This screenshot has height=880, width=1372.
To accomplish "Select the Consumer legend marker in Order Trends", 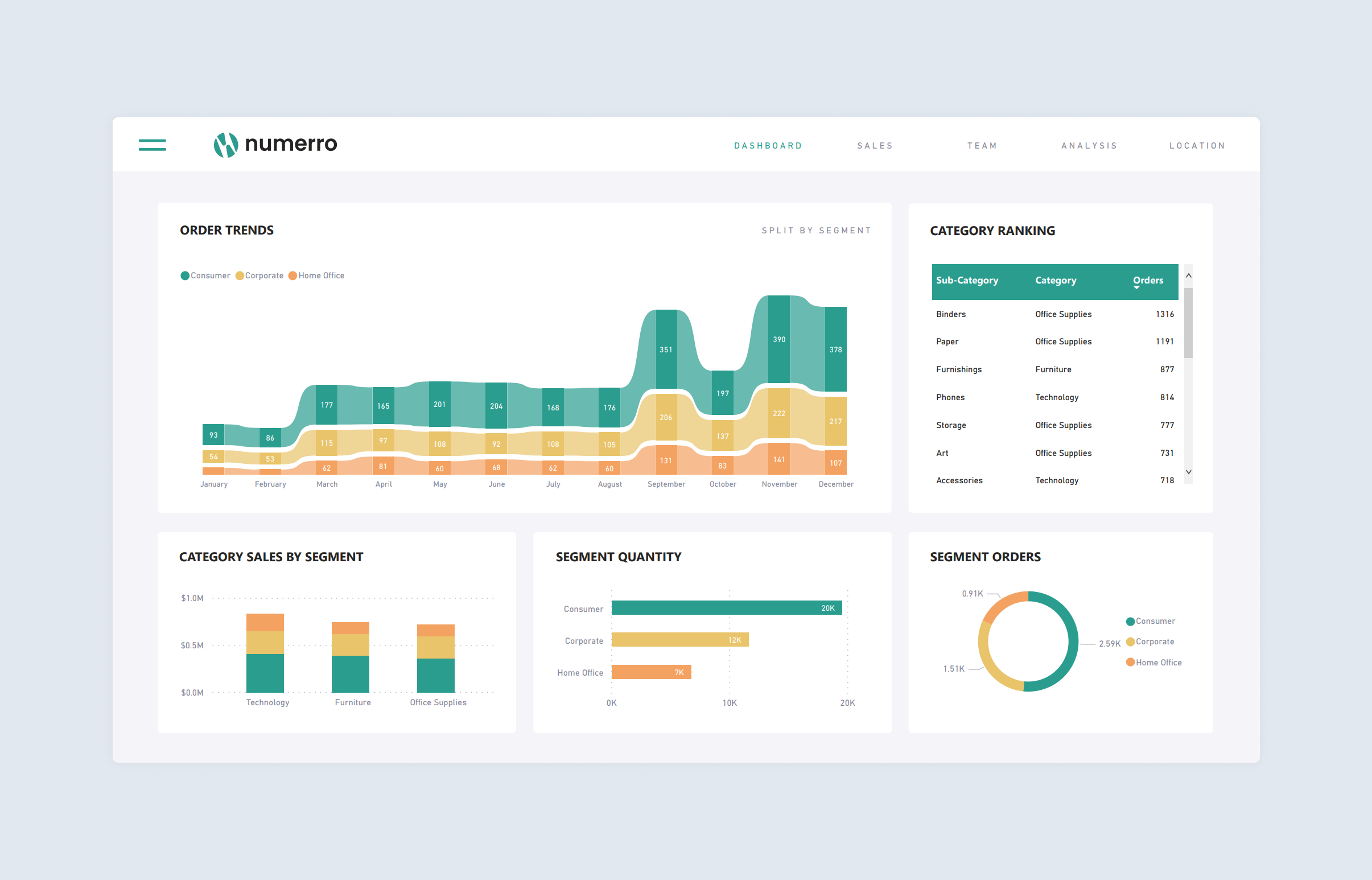I will tap(184, 275).
